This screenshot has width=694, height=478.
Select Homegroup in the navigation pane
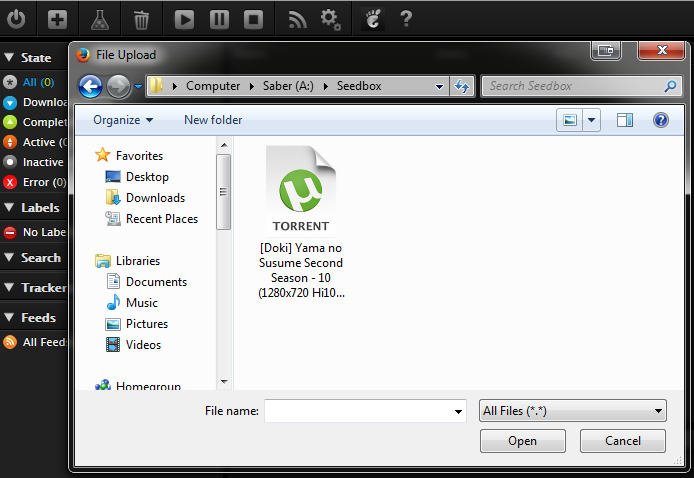138,385
